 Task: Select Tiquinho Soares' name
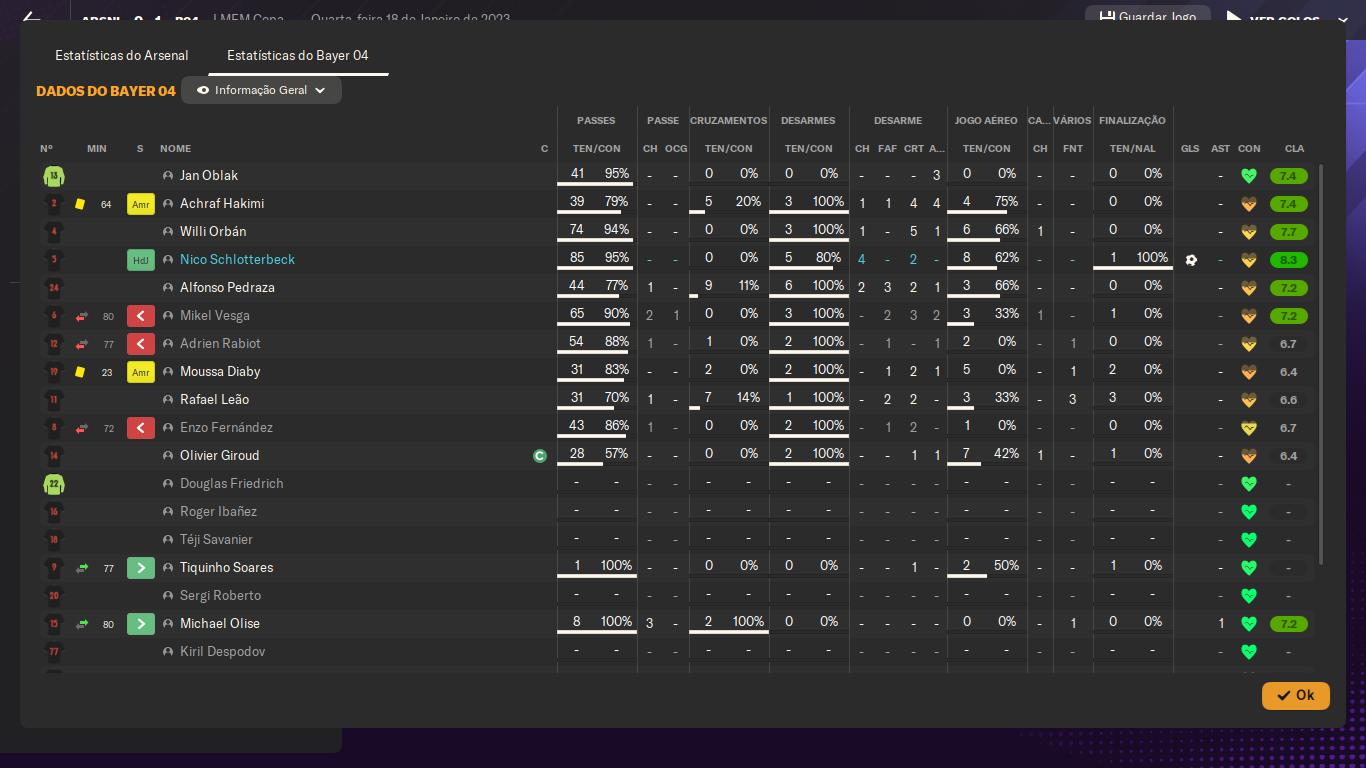coord(227,568)
